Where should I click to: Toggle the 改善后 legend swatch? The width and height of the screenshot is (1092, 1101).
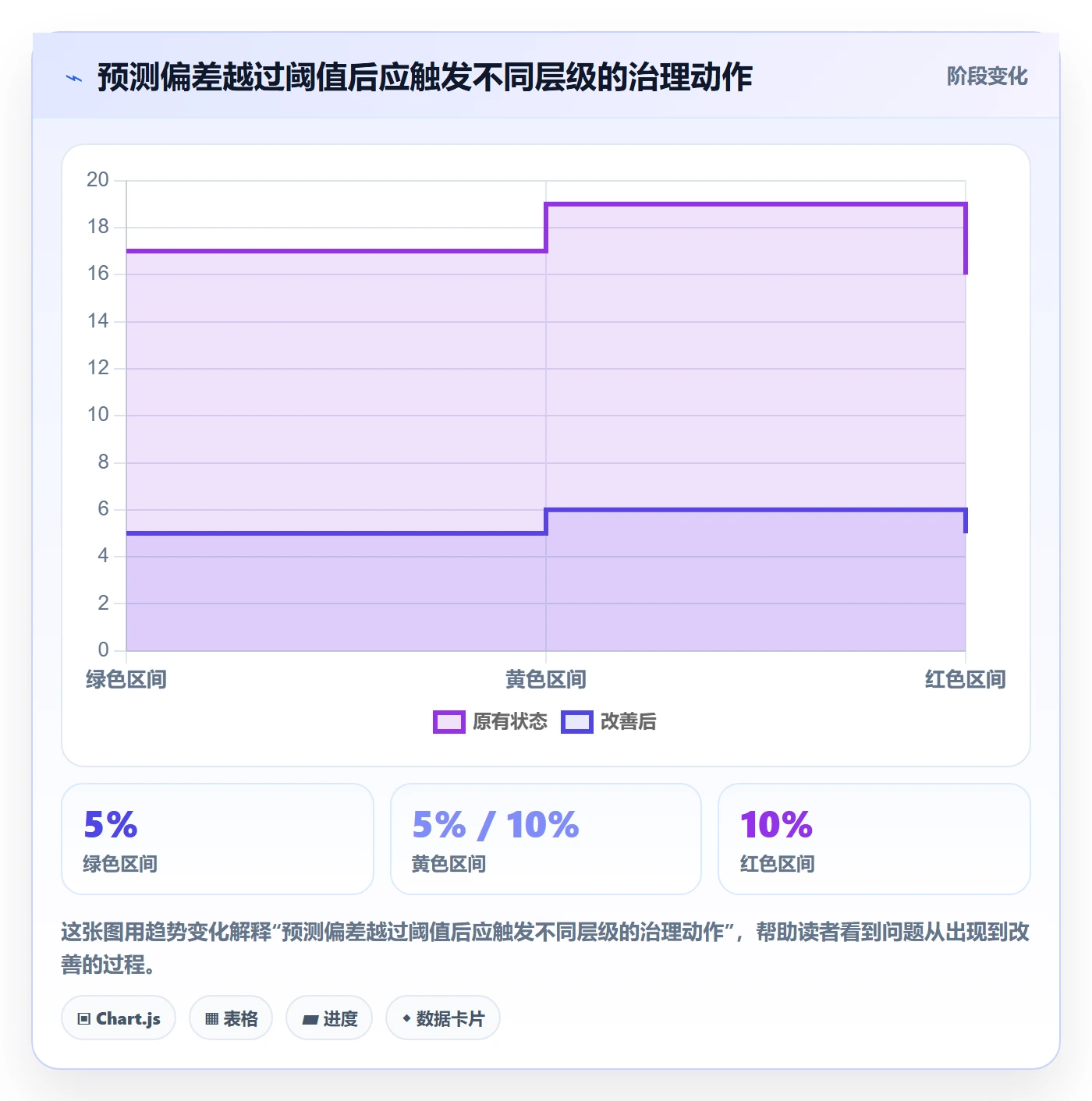577,722
